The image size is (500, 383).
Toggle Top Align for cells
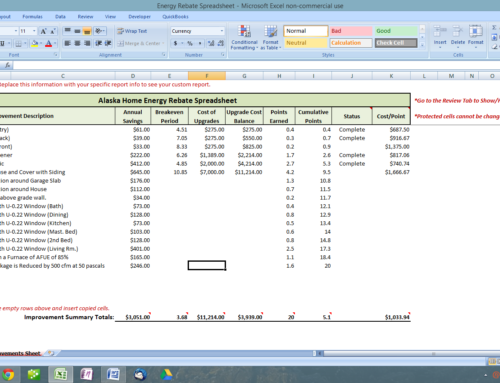[x=67, y=31]
